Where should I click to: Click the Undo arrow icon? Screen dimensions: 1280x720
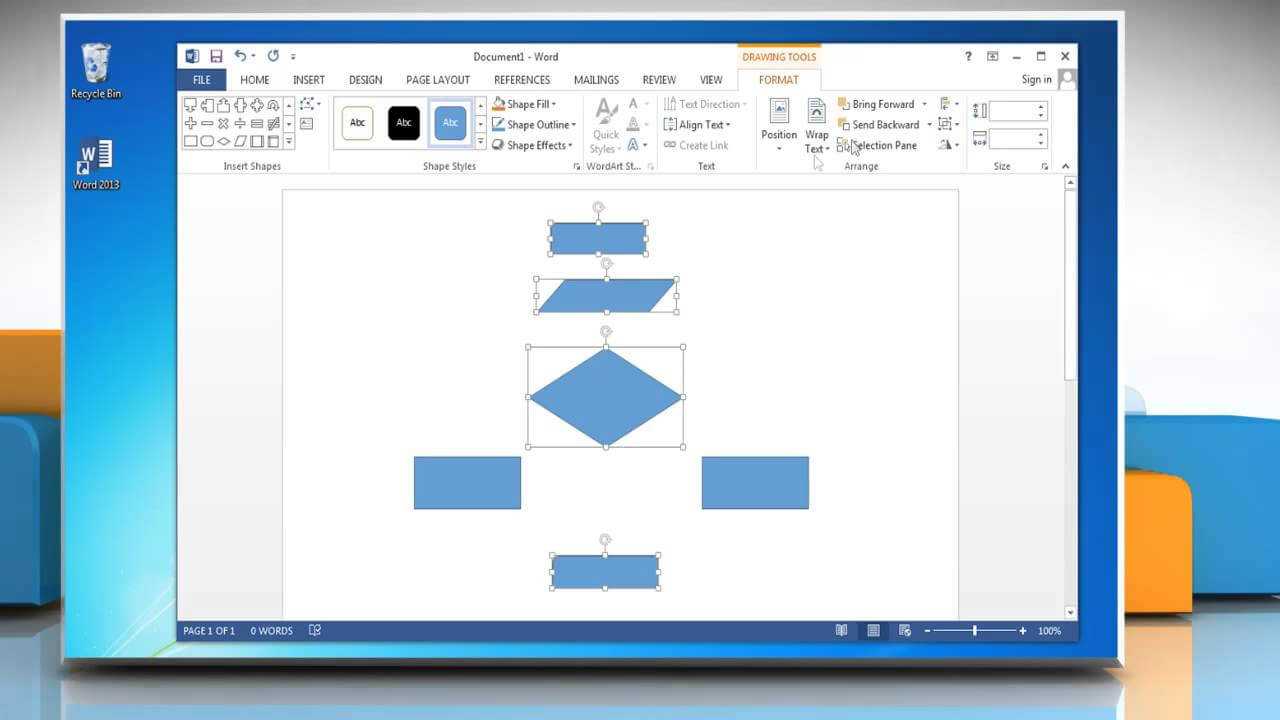240,57
